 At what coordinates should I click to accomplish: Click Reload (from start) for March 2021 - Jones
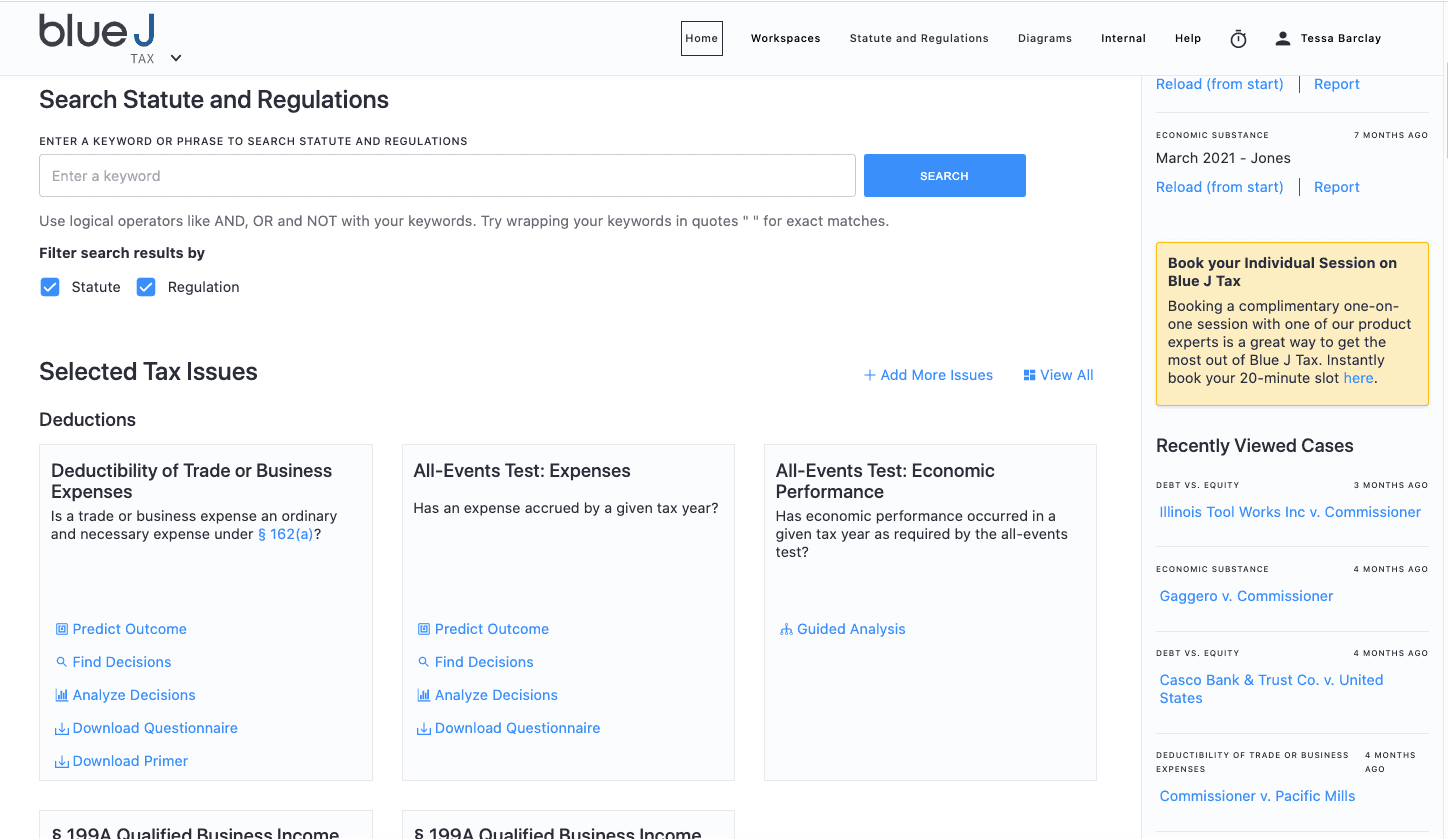tap(1220, 187)
